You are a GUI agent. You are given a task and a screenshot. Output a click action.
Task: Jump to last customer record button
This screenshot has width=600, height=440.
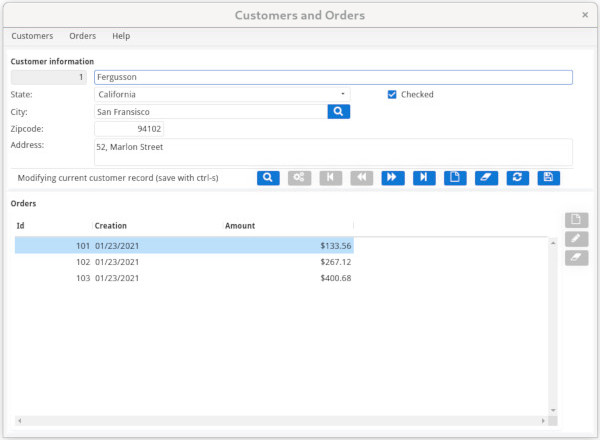tap(424, 178)
